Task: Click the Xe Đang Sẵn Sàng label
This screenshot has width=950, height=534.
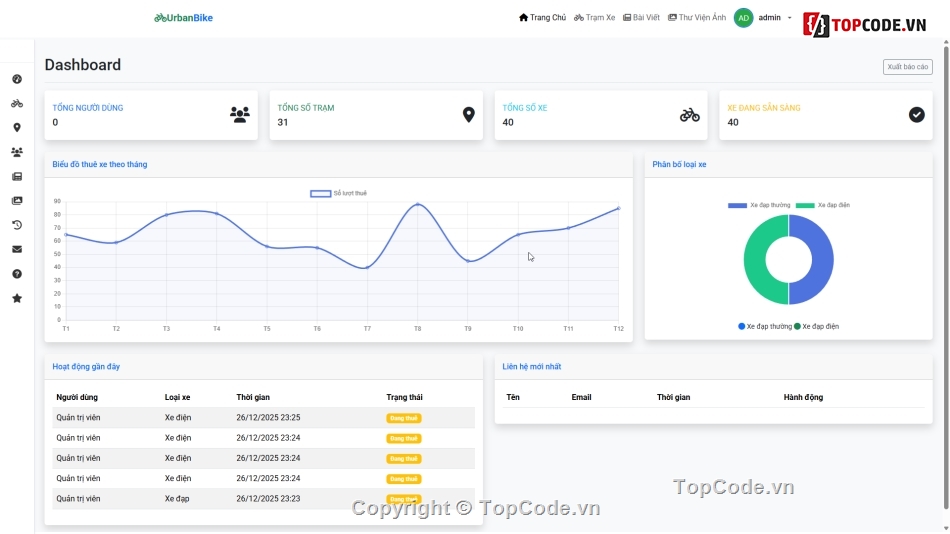Action: tap(763, 108)
